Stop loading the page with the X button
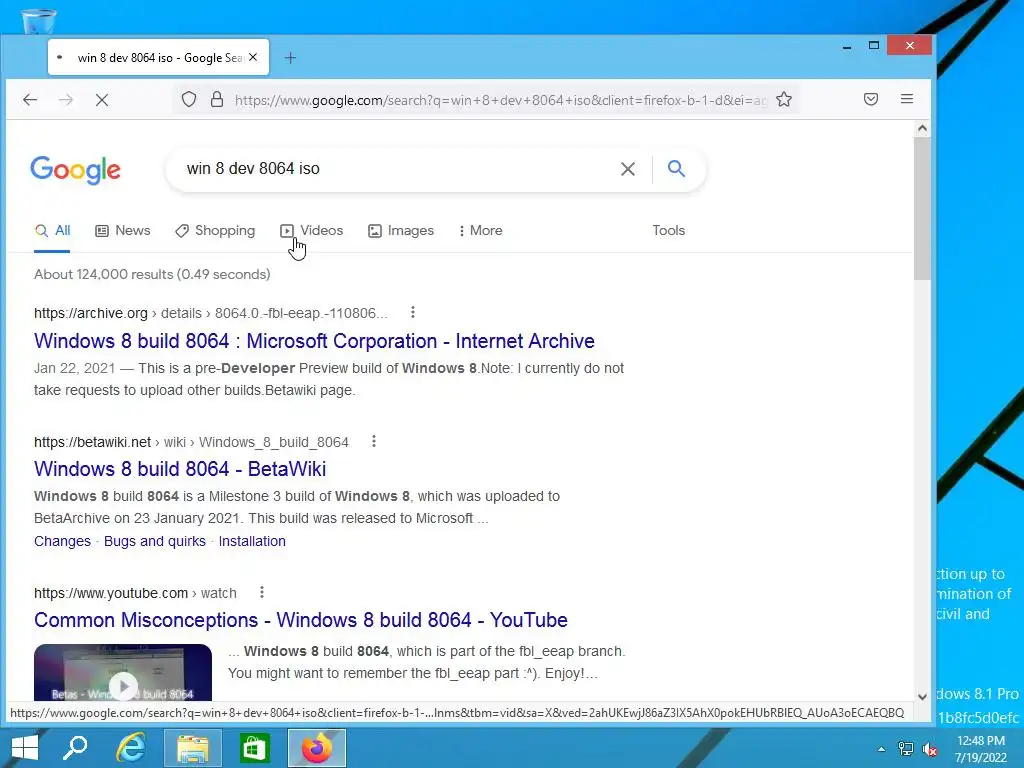The height and width of the screenshot is (768, 1024). [102, 99]
